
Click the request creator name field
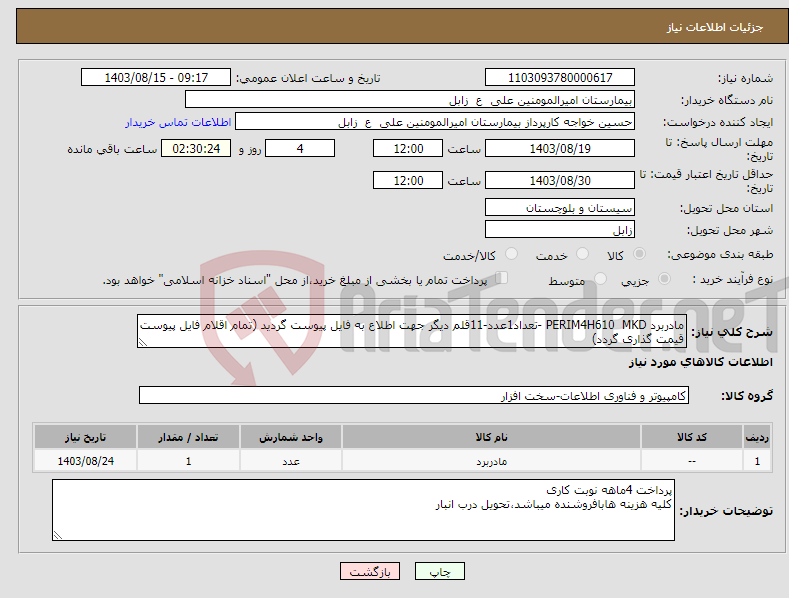point(435,122)
